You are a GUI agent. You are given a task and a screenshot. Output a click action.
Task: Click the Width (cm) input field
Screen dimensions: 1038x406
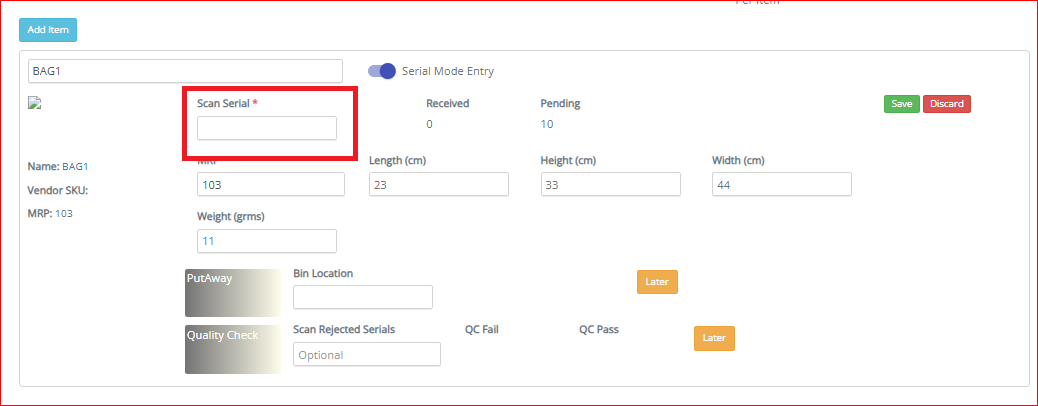tap(782, 184)
